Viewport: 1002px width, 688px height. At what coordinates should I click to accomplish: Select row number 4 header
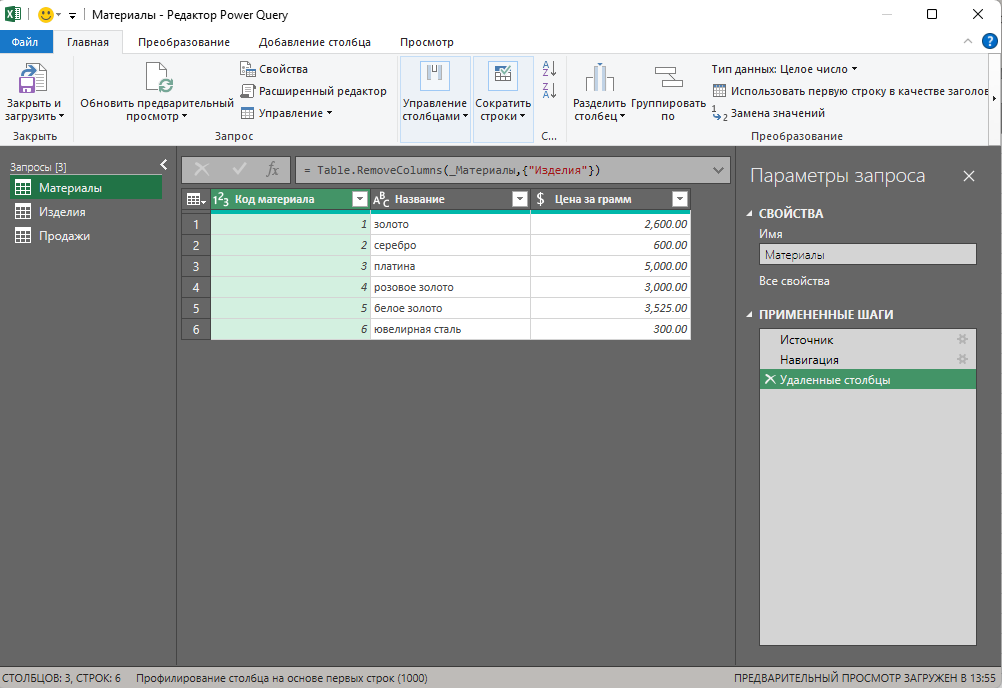pos(196,287)
